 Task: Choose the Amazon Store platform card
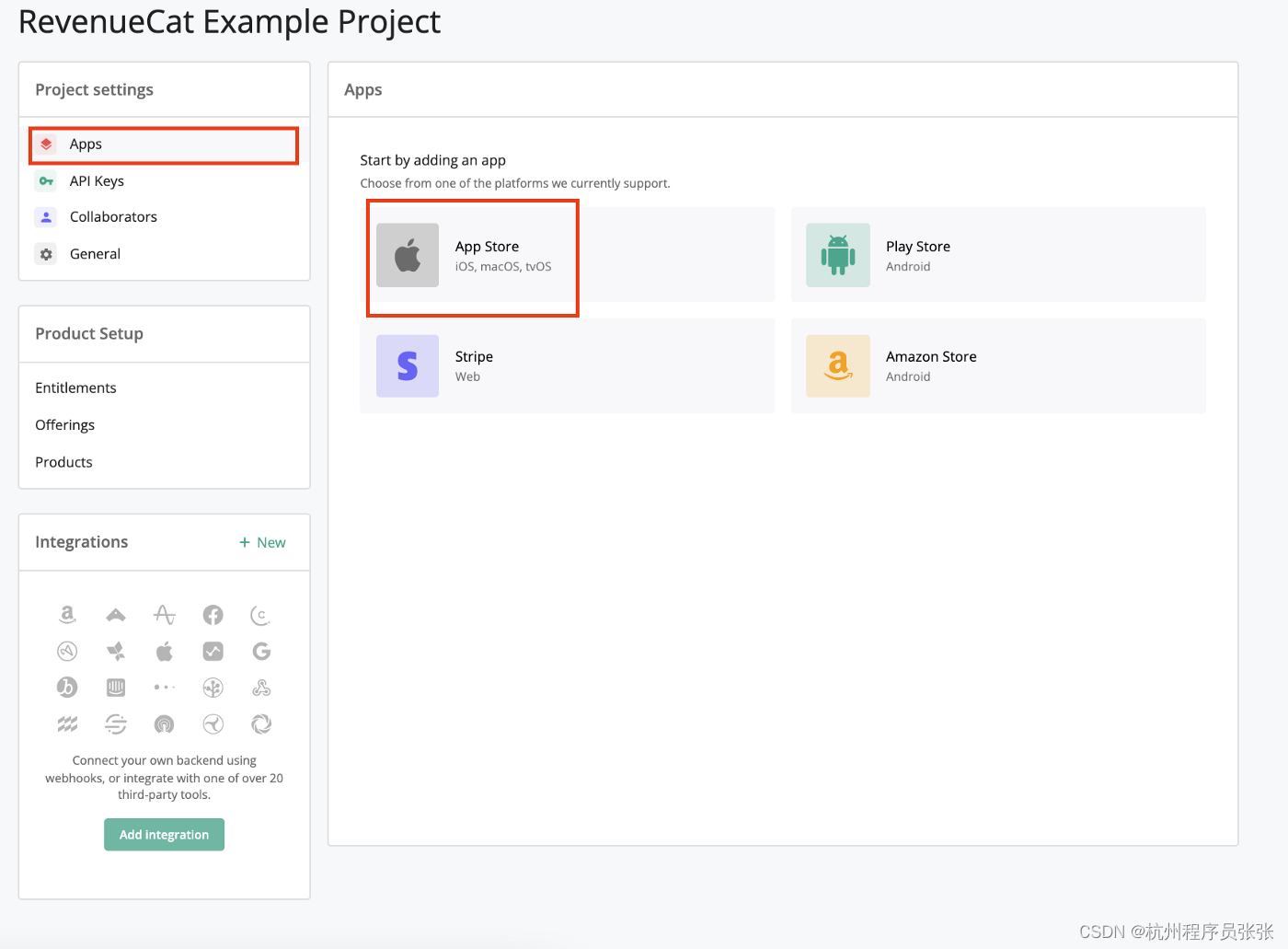998,366
